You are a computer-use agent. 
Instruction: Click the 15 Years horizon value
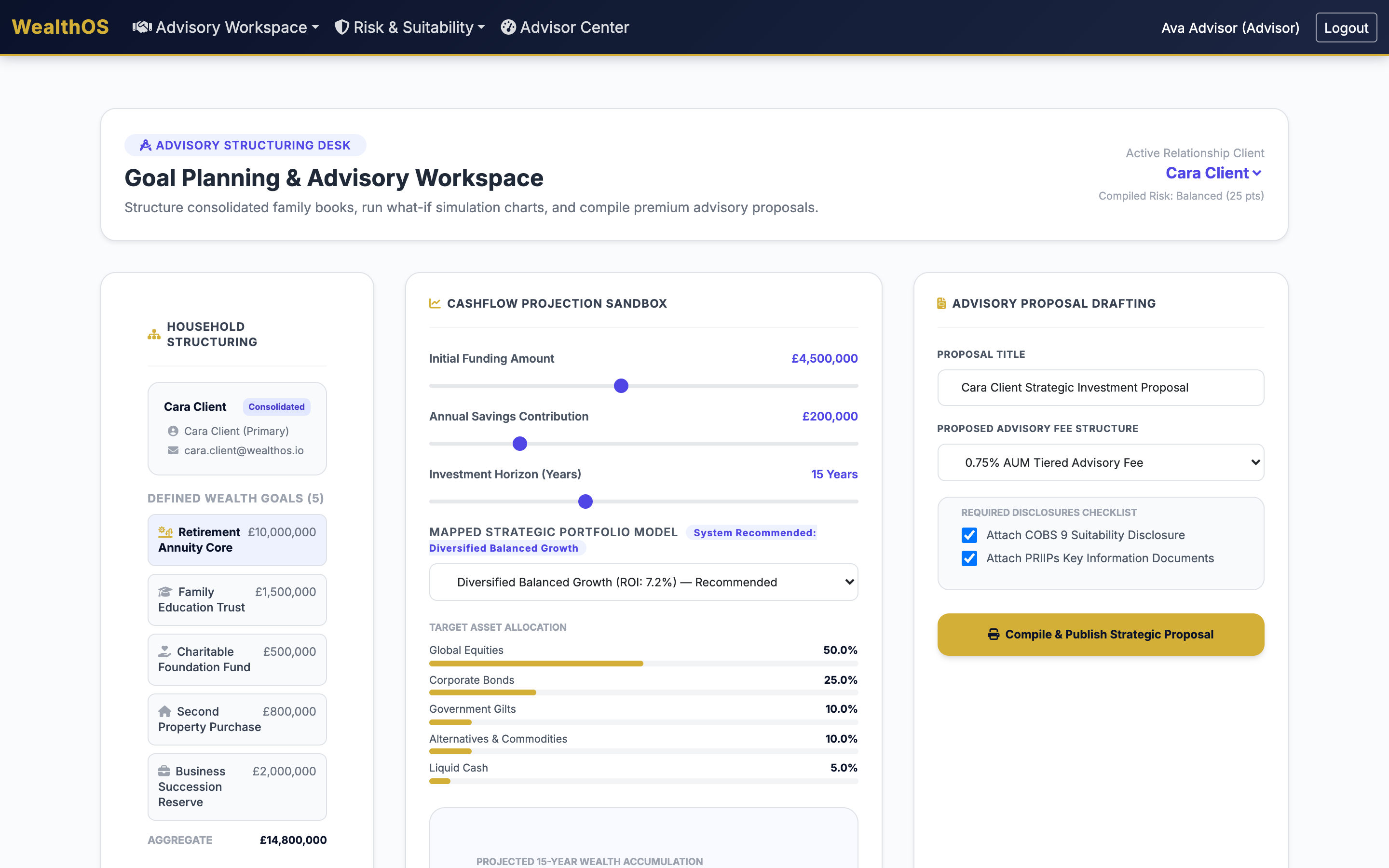click(834, 474)
